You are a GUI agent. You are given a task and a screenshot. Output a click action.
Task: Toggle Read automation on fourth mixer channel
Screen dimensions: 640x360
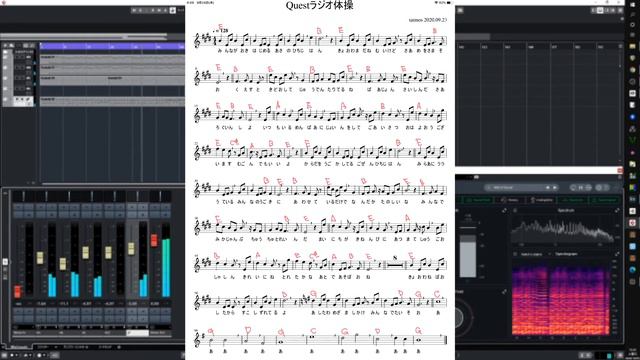86,312
